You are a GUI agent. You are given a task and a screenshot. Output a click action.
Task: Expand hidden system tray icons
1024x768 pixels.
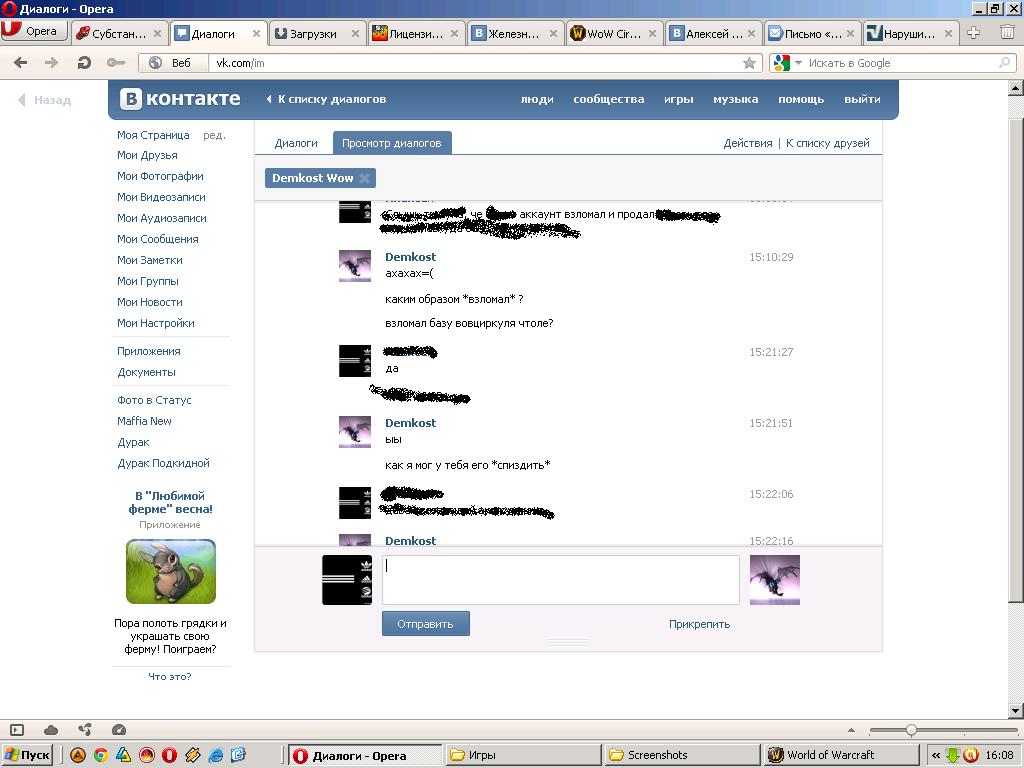click(x=935, y=755)
